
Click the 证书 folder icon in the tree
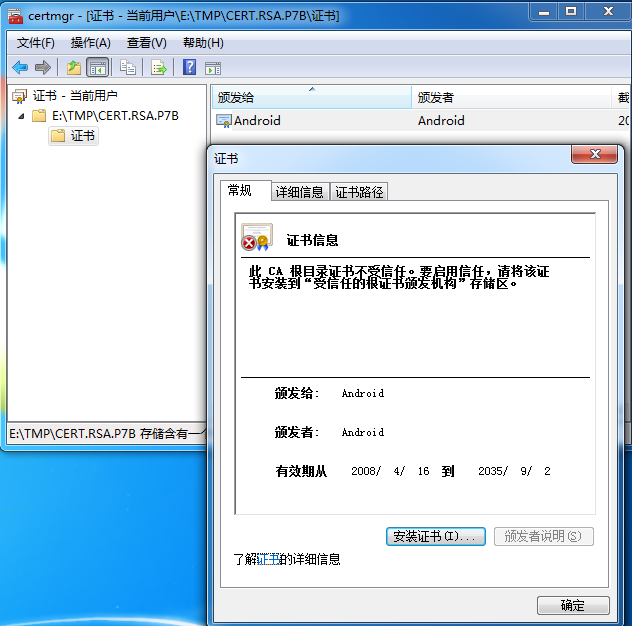[58, 135]
